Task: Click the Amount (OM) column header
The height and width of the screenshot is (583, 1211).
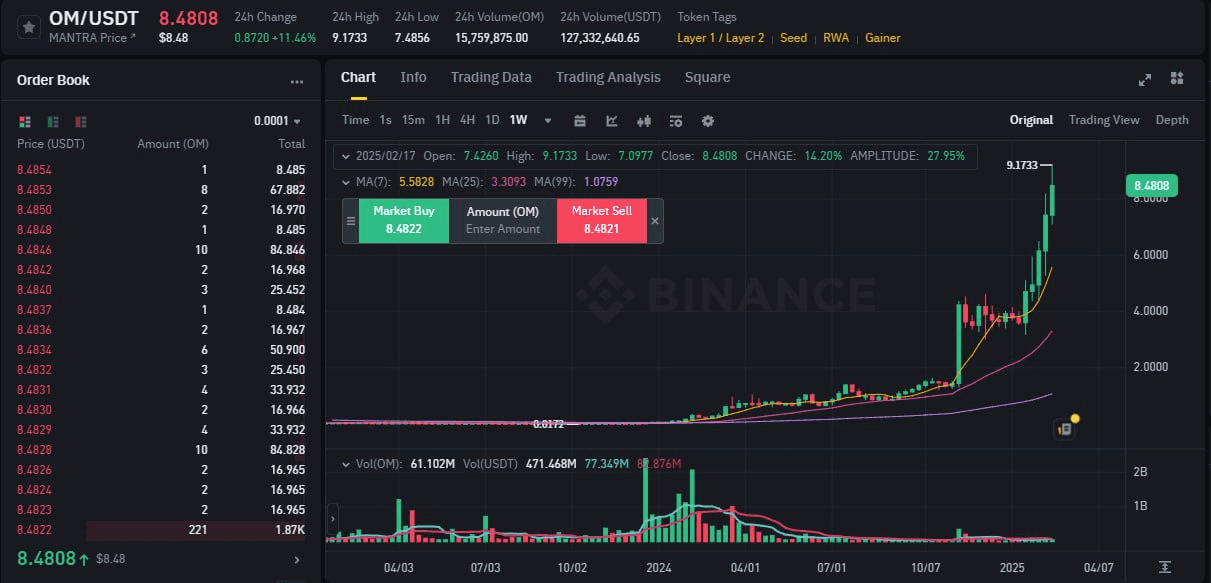Action: point(173,144)
